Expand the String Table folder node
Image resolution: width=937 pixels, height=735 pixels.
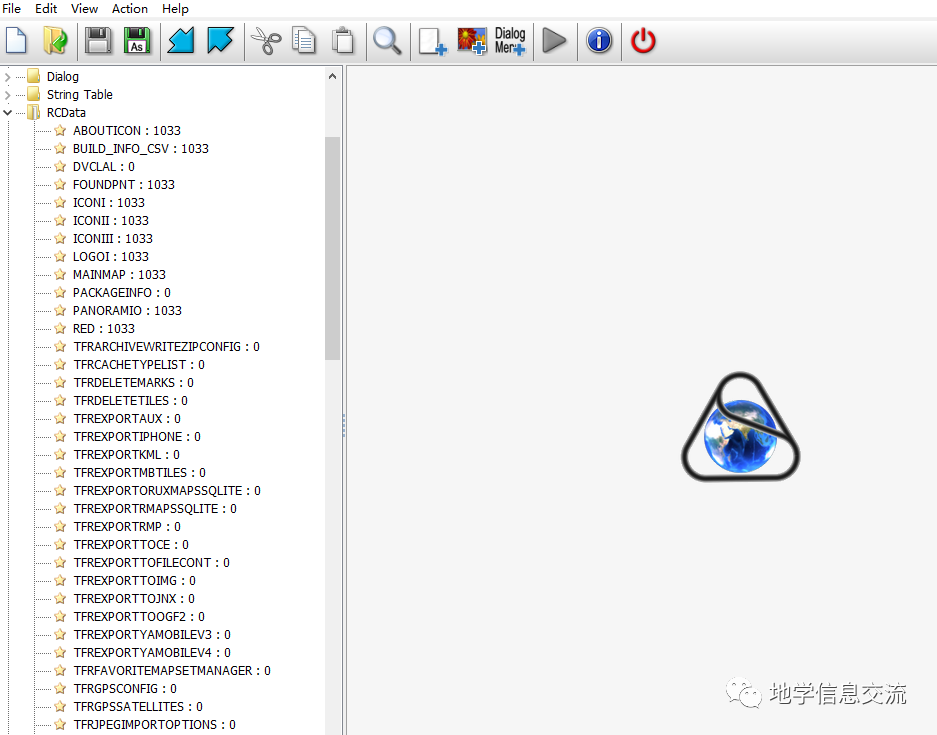7,95
